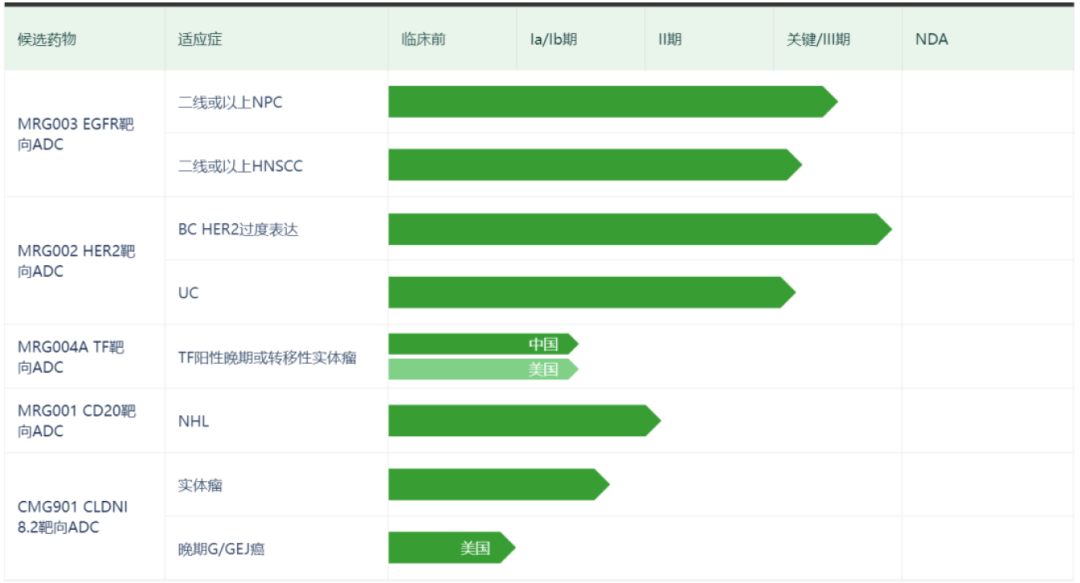Select the 关键/III期 stage header
Image resolution: width=1080 pixels, height=583 pixels.
click(818, 39)
